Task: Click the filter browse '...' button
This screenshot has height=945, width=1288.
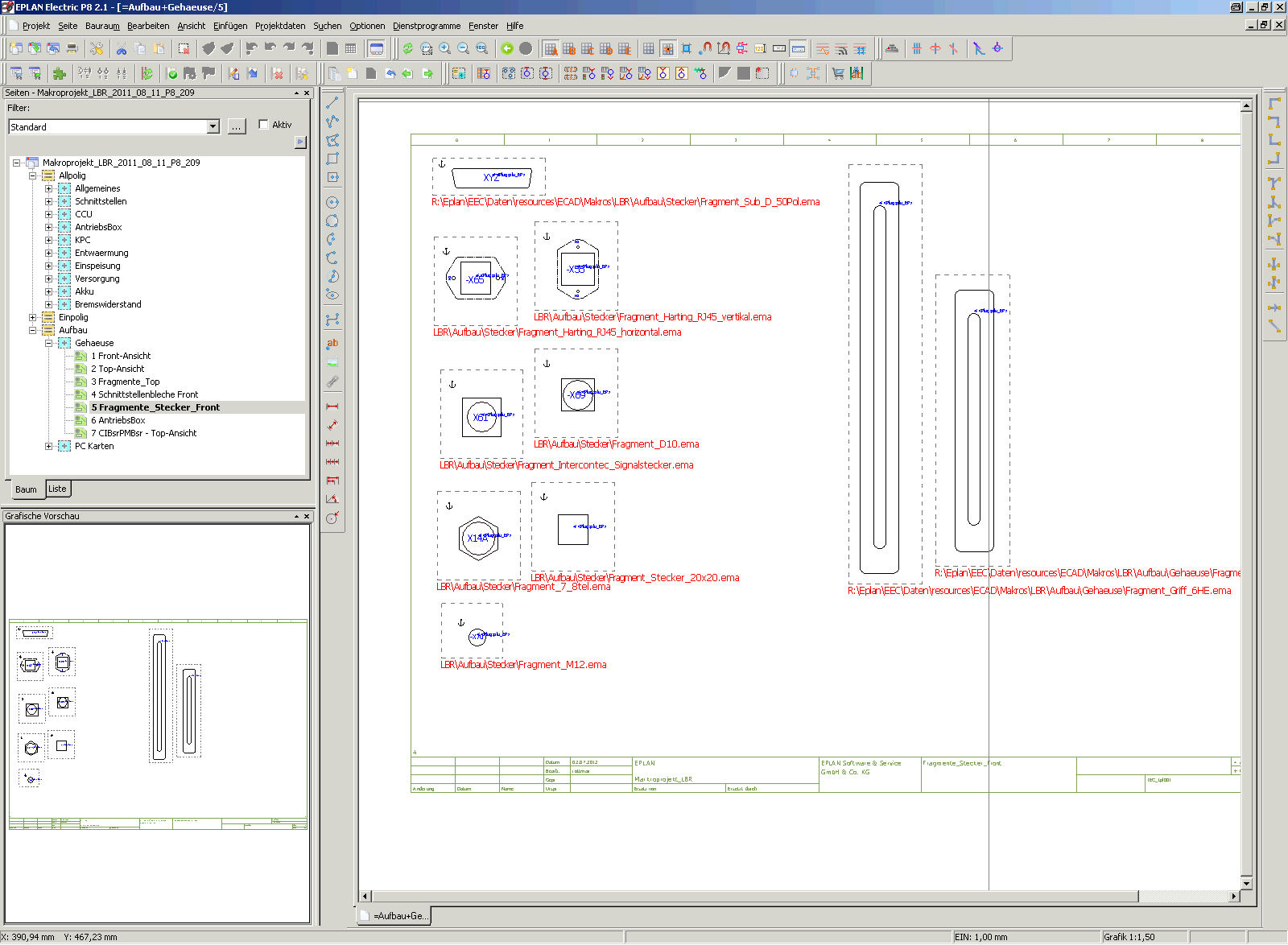Action: (236, 127)
